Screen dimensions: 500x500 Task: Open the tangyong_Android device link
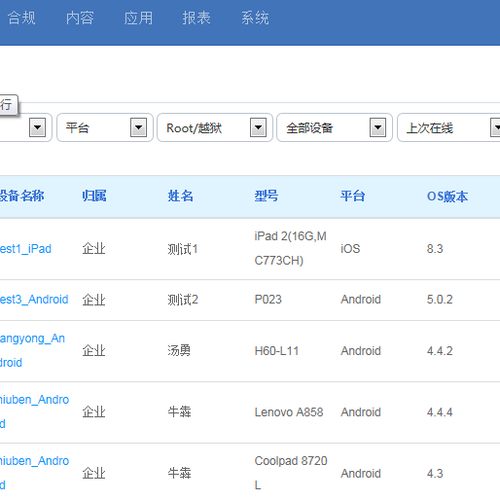(x=32, y=351)
